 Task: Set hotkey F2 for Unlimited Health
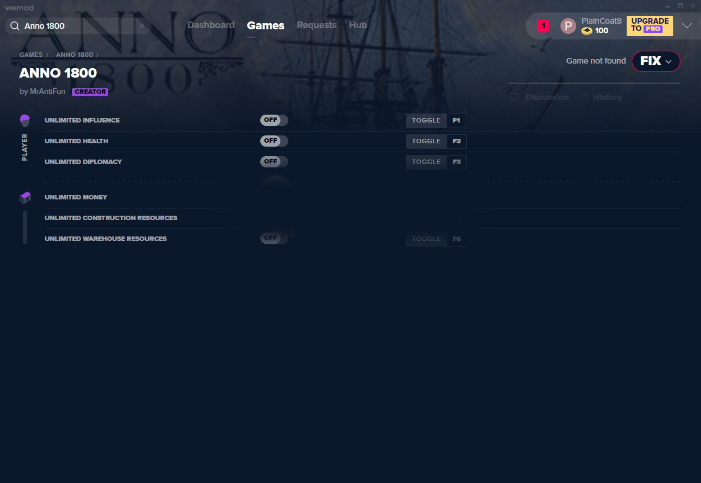tap(456, 141)
